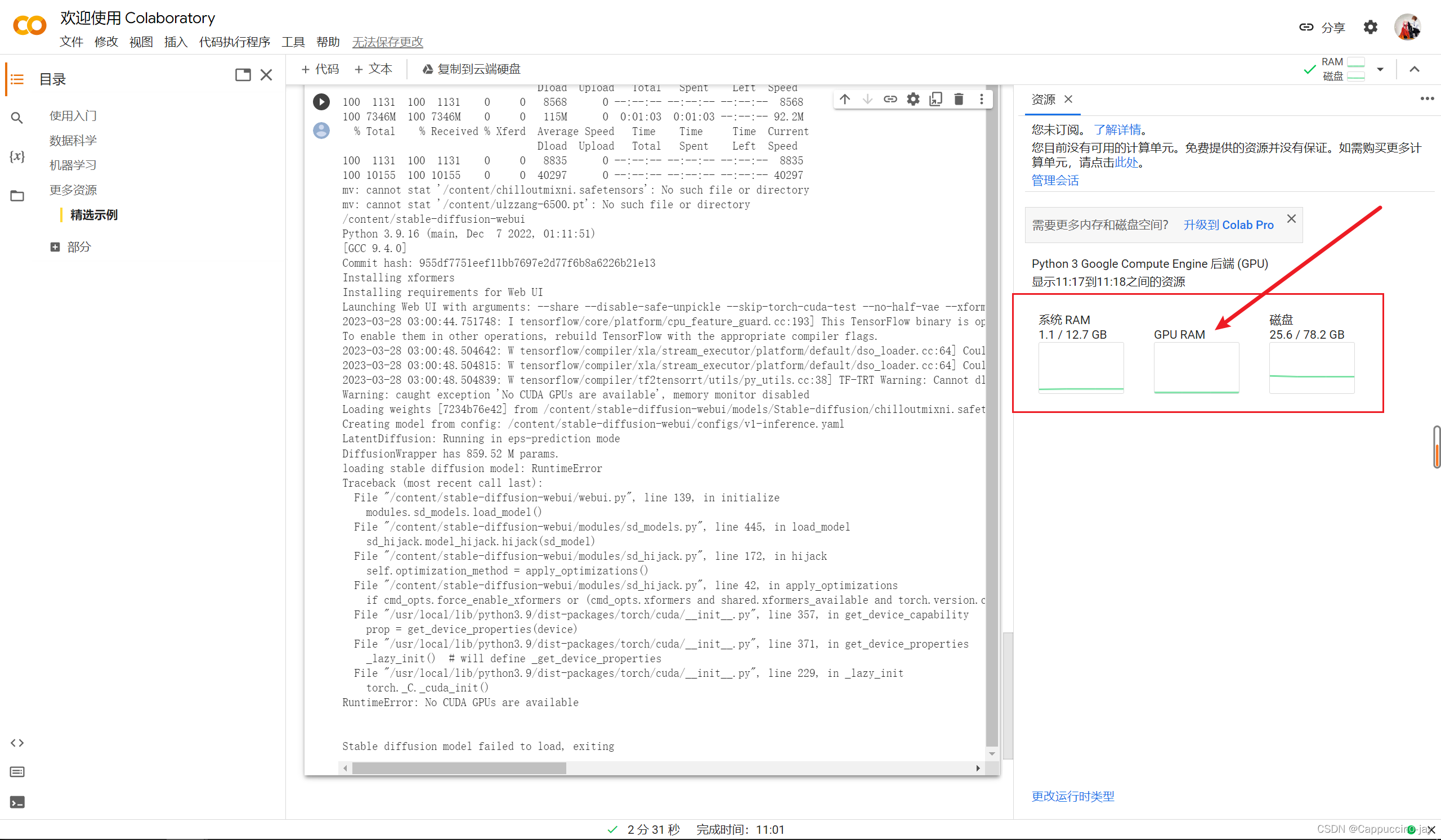Open the 修改 menu
The height and width of the screenshot is (840, 1441).
click(x=106, y=42)
